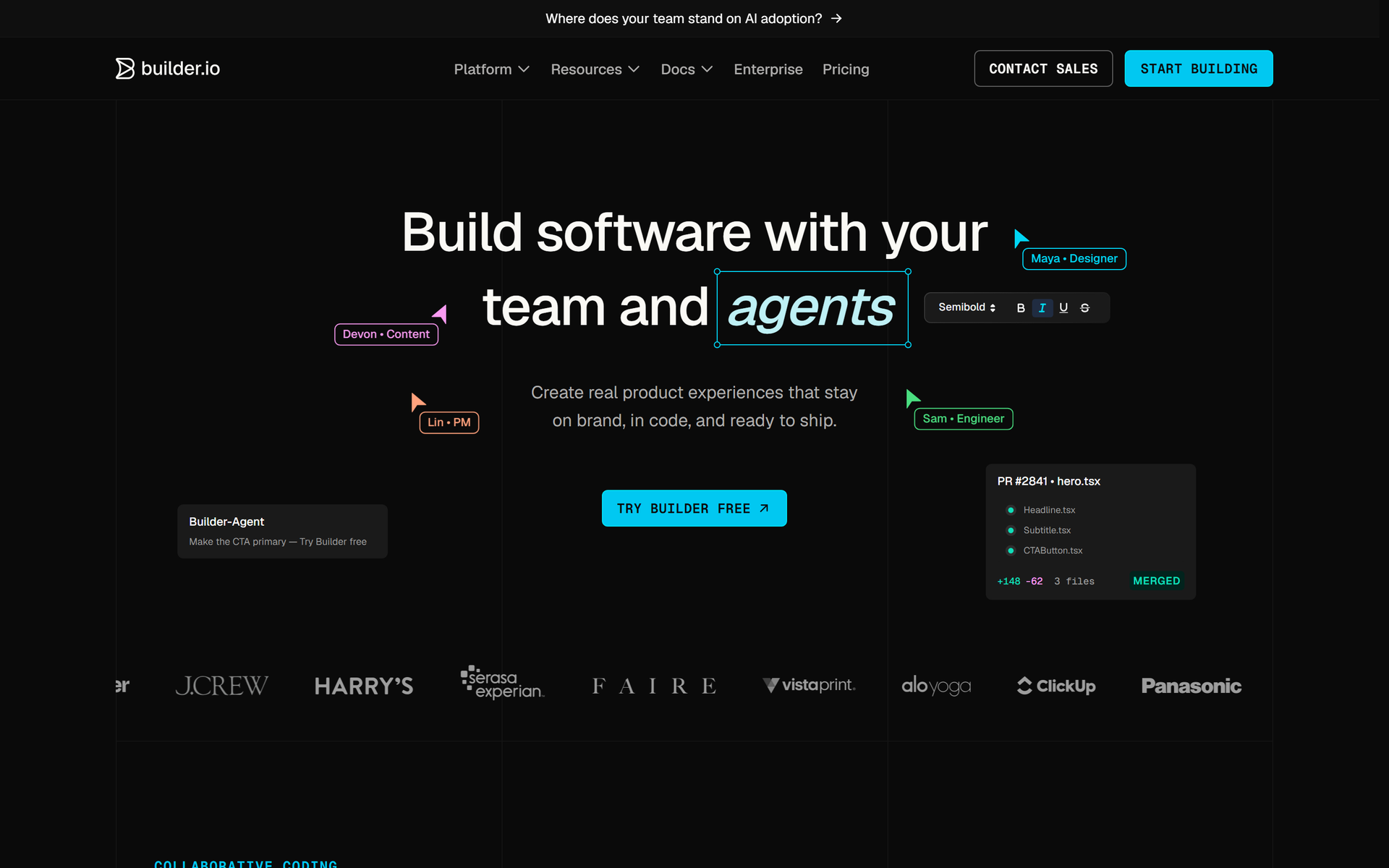Toggle Italic formatting in text toolbar
This screenshot has height=868, width=1389.
(x=1042, y=308)
